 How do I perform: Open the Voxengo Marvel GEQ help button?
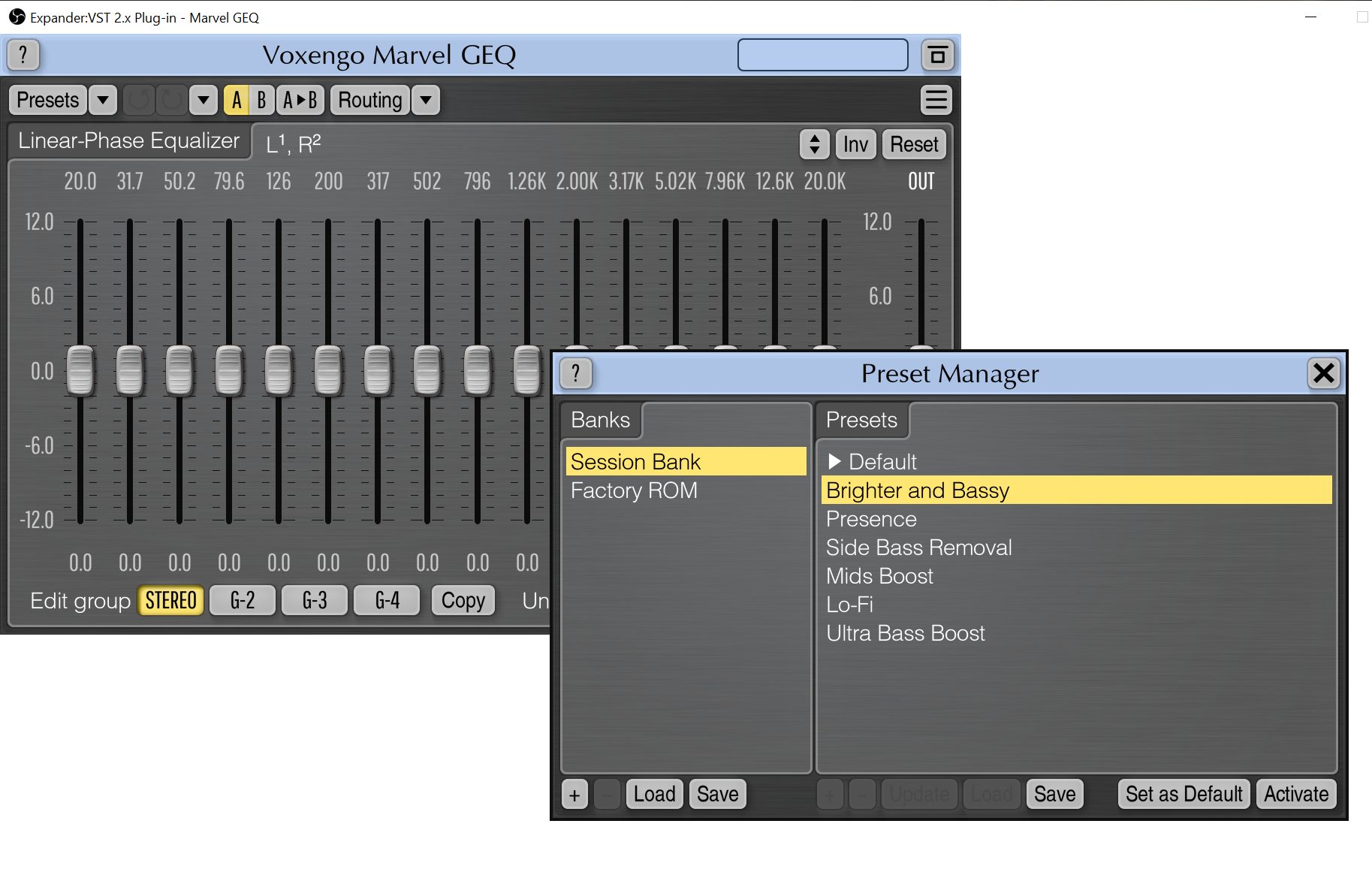(x=23, y=55)
